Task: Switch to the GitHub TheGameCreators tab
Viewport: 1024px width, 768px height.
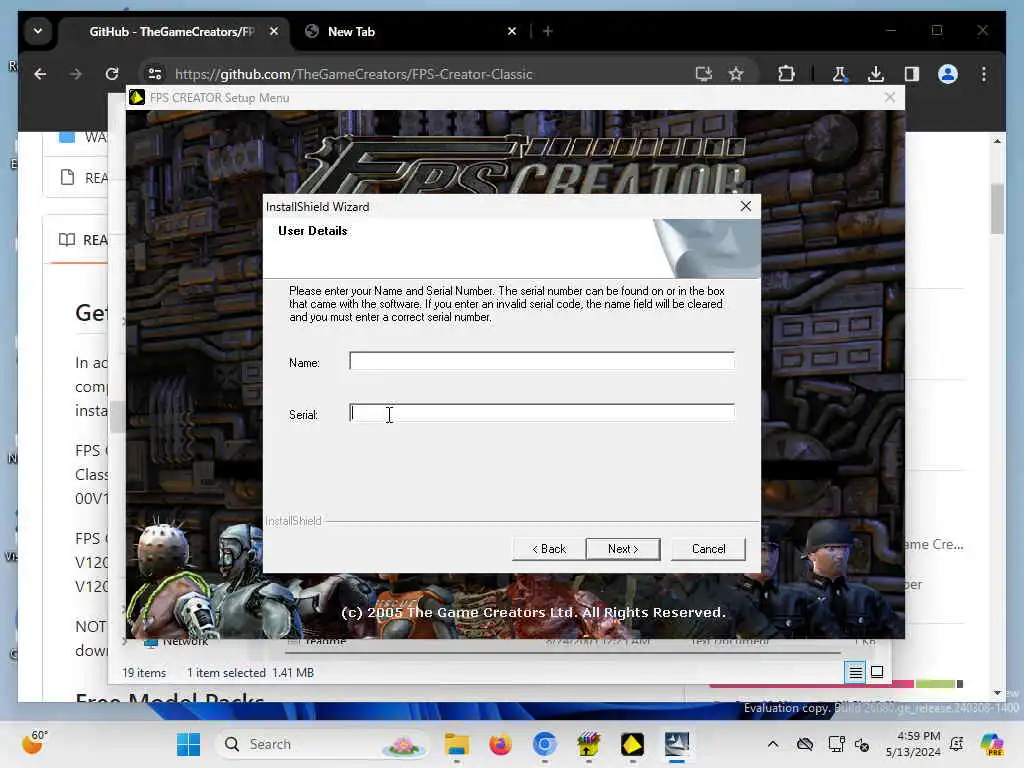Action: [170, 31]
